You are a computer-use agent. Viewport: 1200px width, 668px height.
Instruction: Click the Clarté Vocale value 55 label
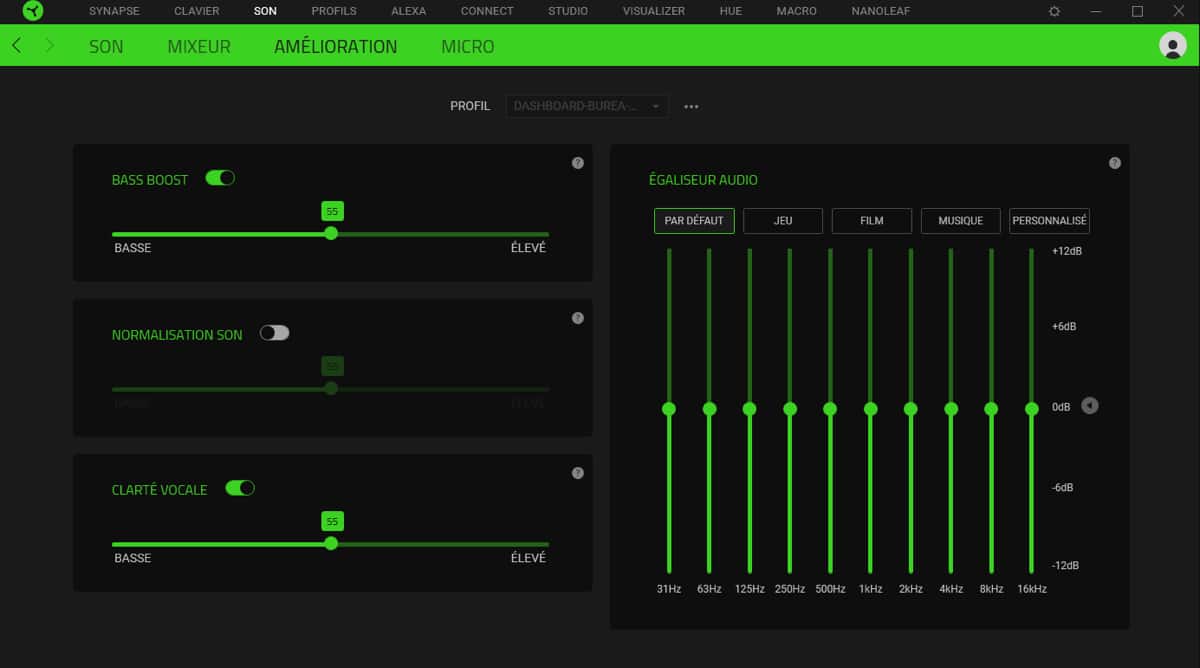[332, 521]
